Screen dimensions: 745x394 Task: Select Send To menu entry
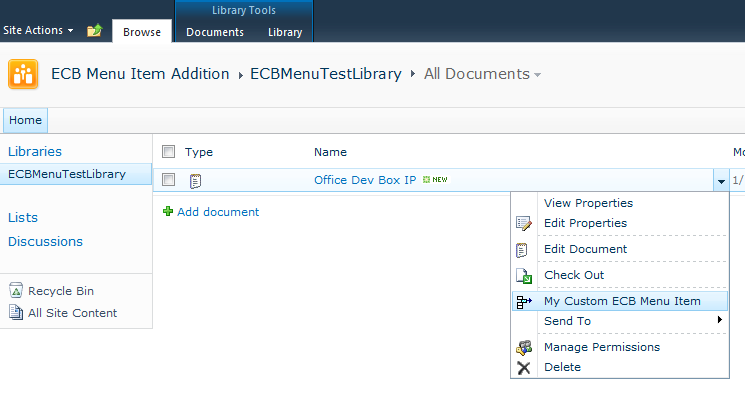tap(567, 321)
